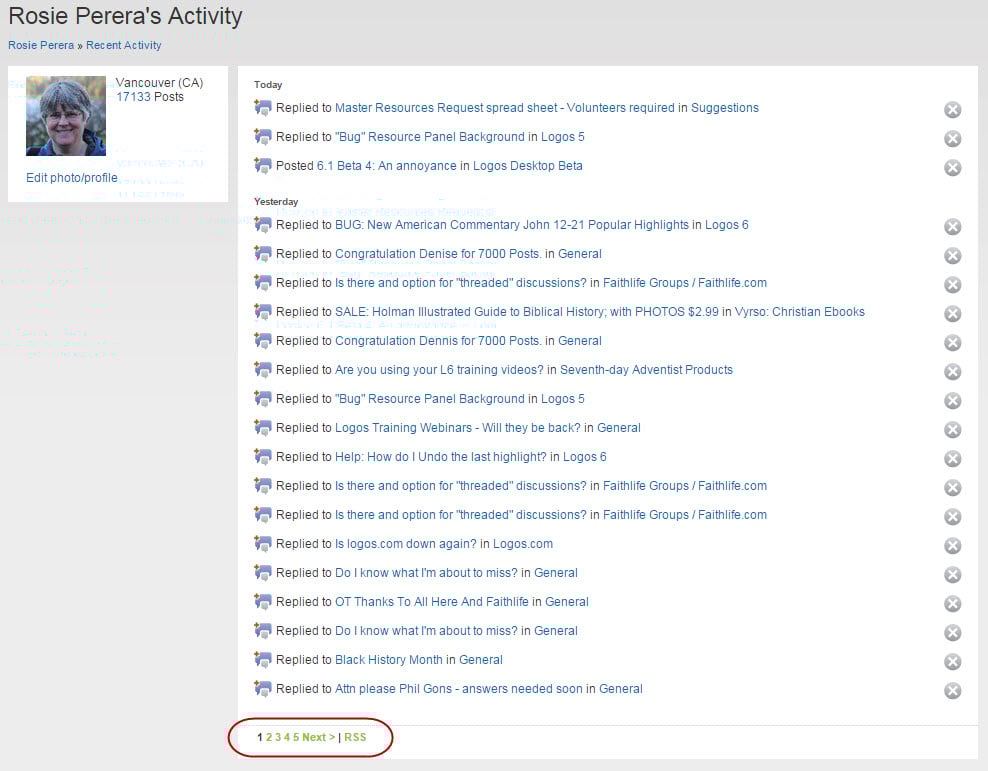Remove the 6.1 Beta 4 annoyance activity entry
Screen dimensions: 988x771
[952, 168]
